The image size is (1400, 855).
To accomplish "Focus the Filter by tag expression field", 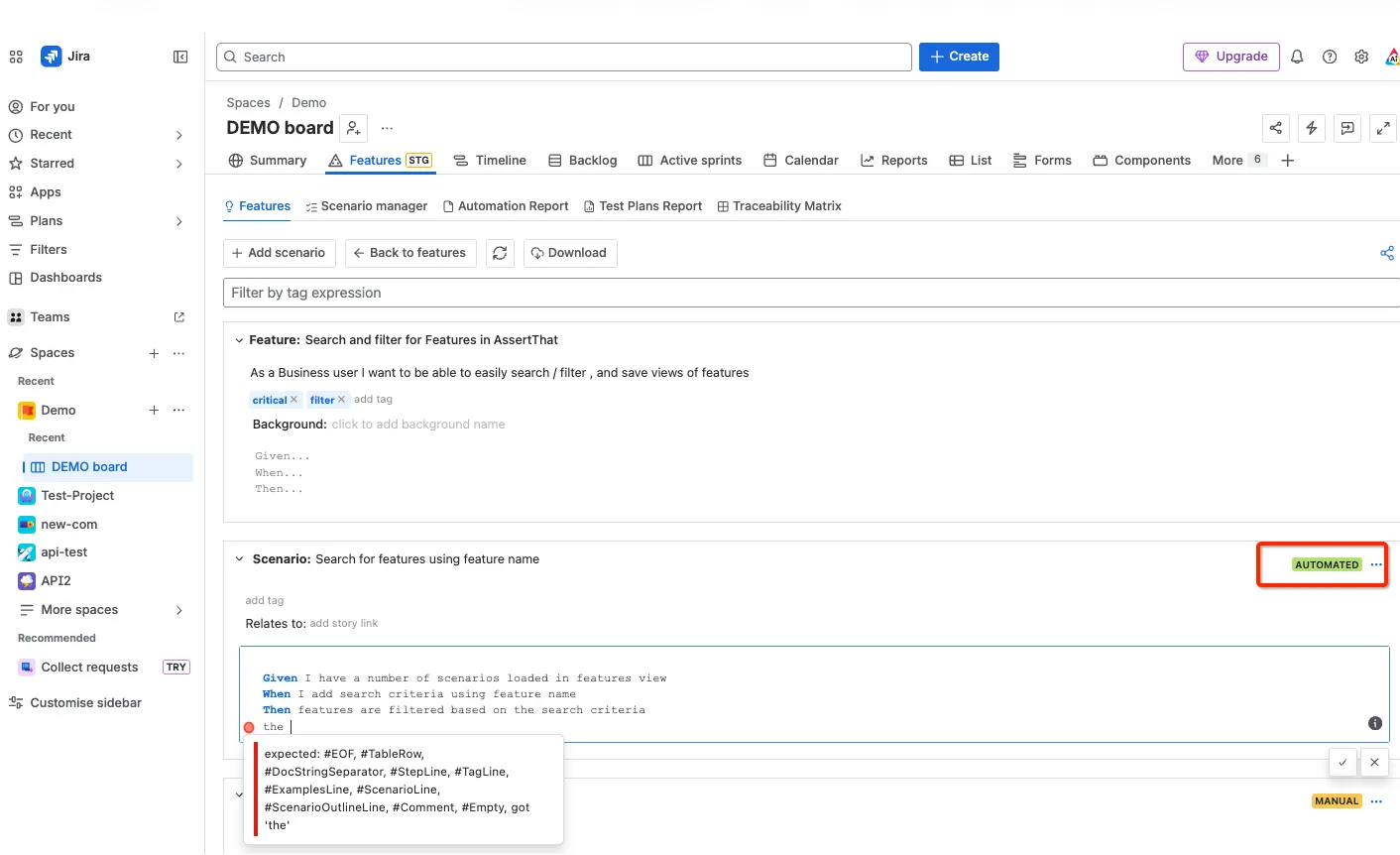I will click(x=811, y=293).
